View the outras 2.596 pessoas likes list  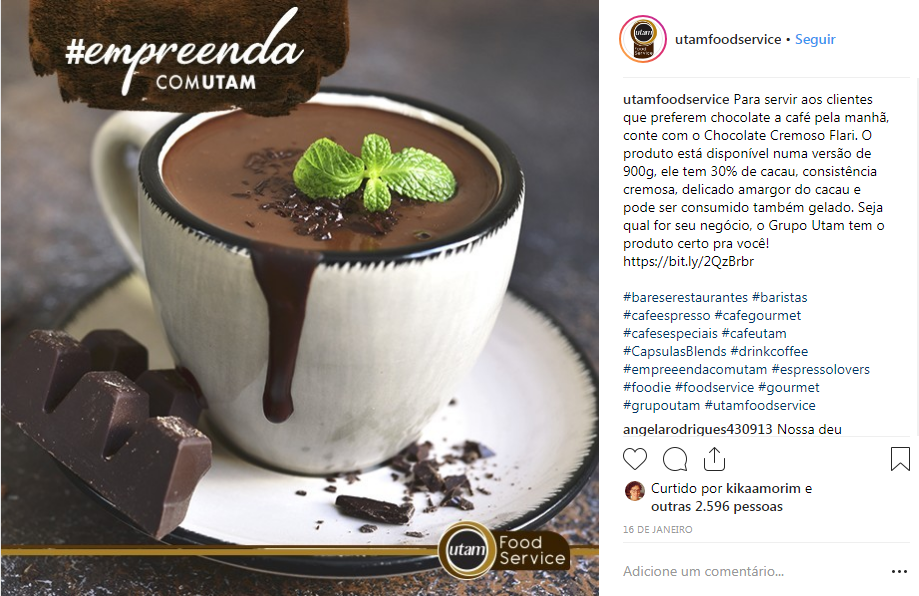point(717,506)
